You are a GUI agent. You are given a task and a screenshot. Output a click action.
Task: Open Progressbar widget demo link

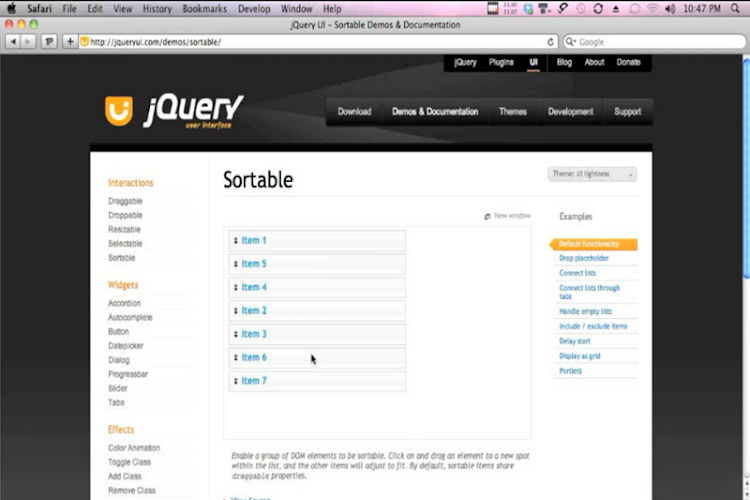click(128, 374)
